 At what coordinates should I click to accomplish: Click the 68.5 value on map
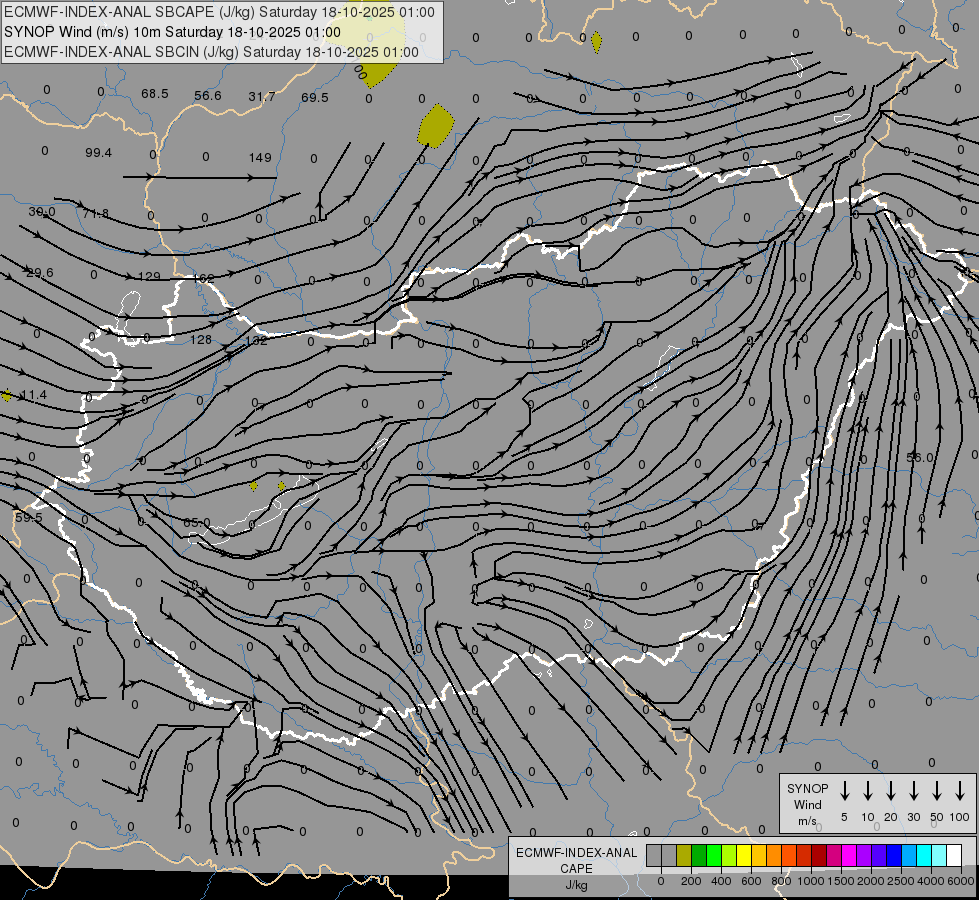(155, 94)
